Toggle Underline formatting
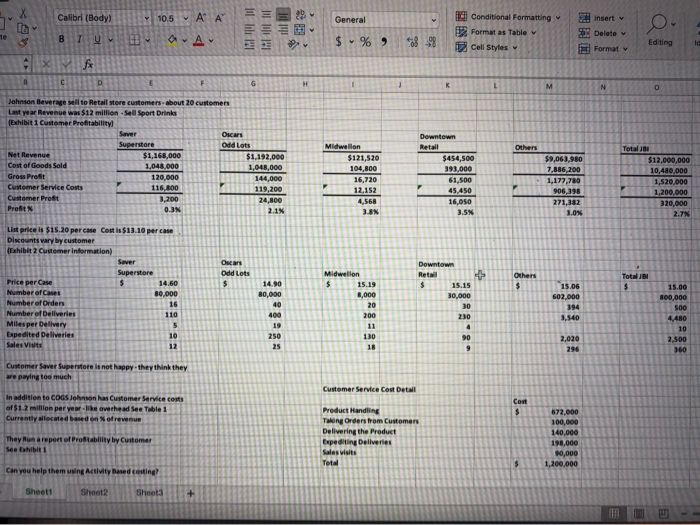The image size is (700, 525). click(97, 40)
